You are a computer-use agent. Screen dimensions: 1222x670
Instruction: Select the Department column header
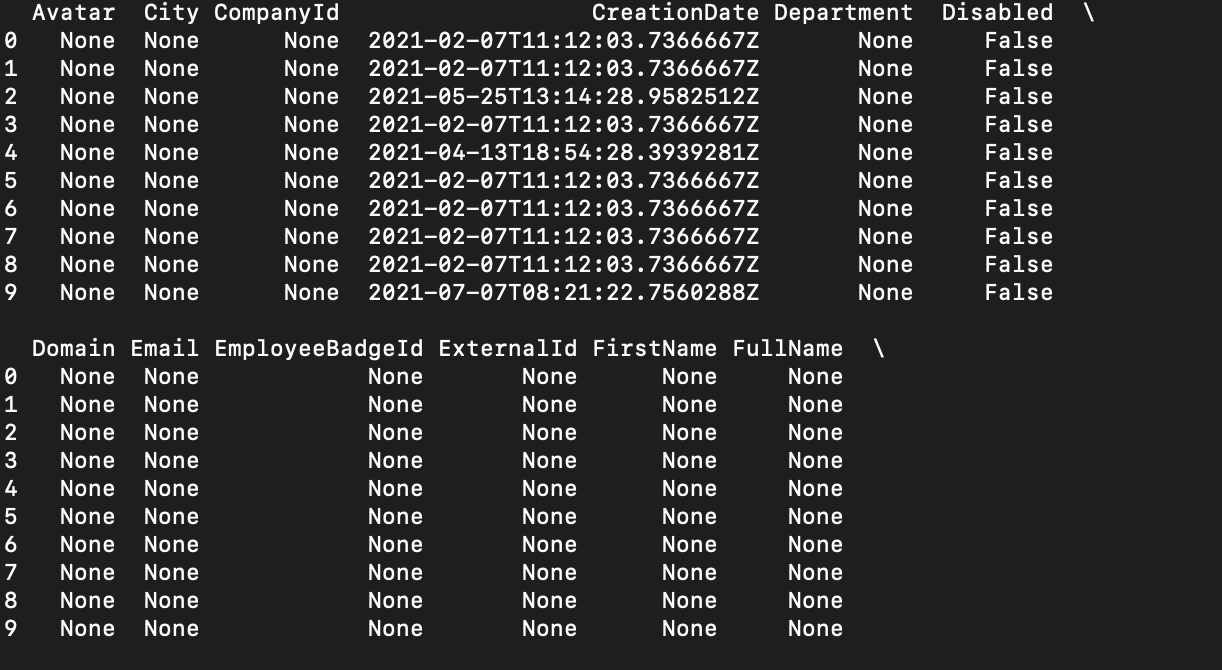(x=843, y=13)
